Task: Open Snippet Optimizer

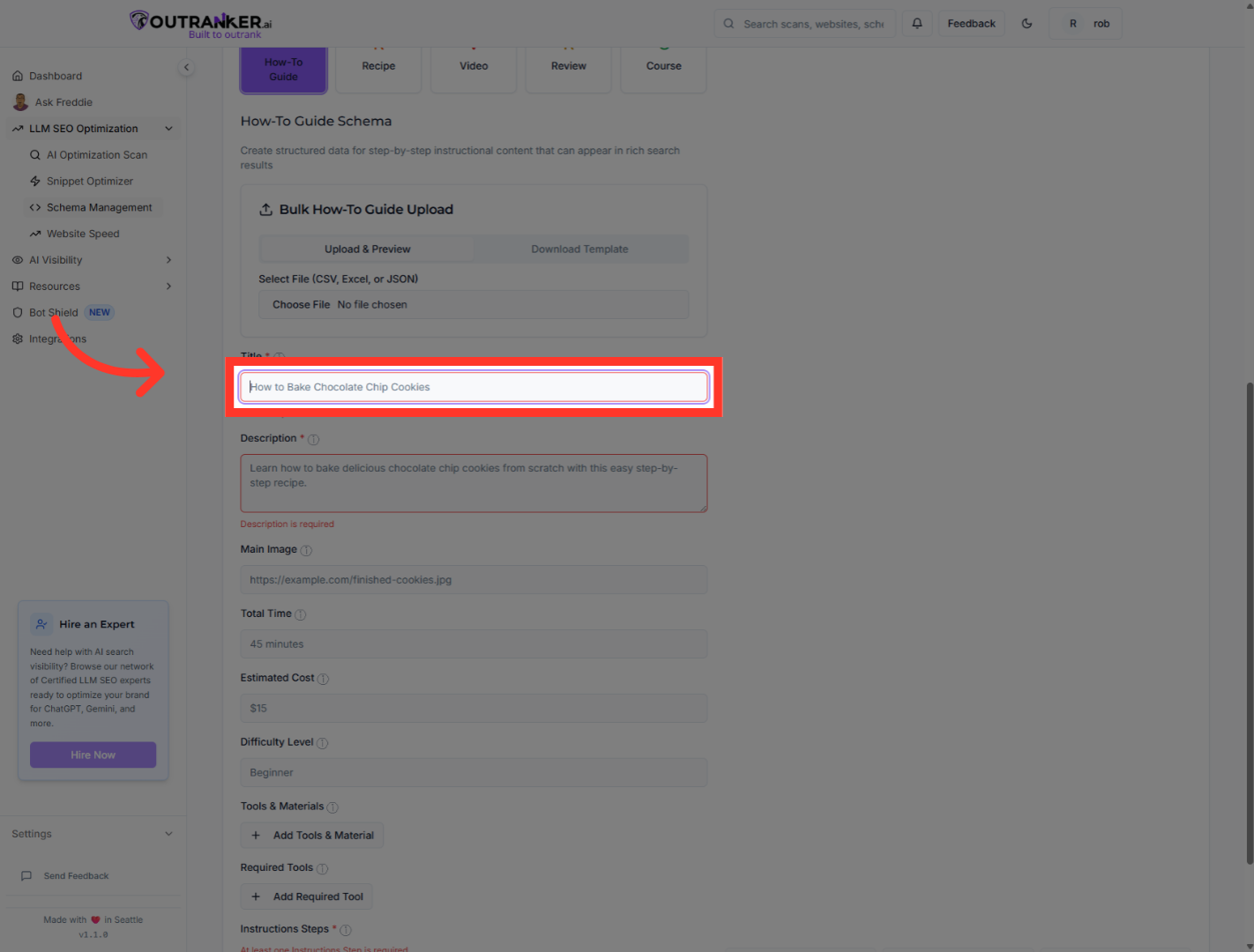Action: pyautogui.click(x=95, y=182)
